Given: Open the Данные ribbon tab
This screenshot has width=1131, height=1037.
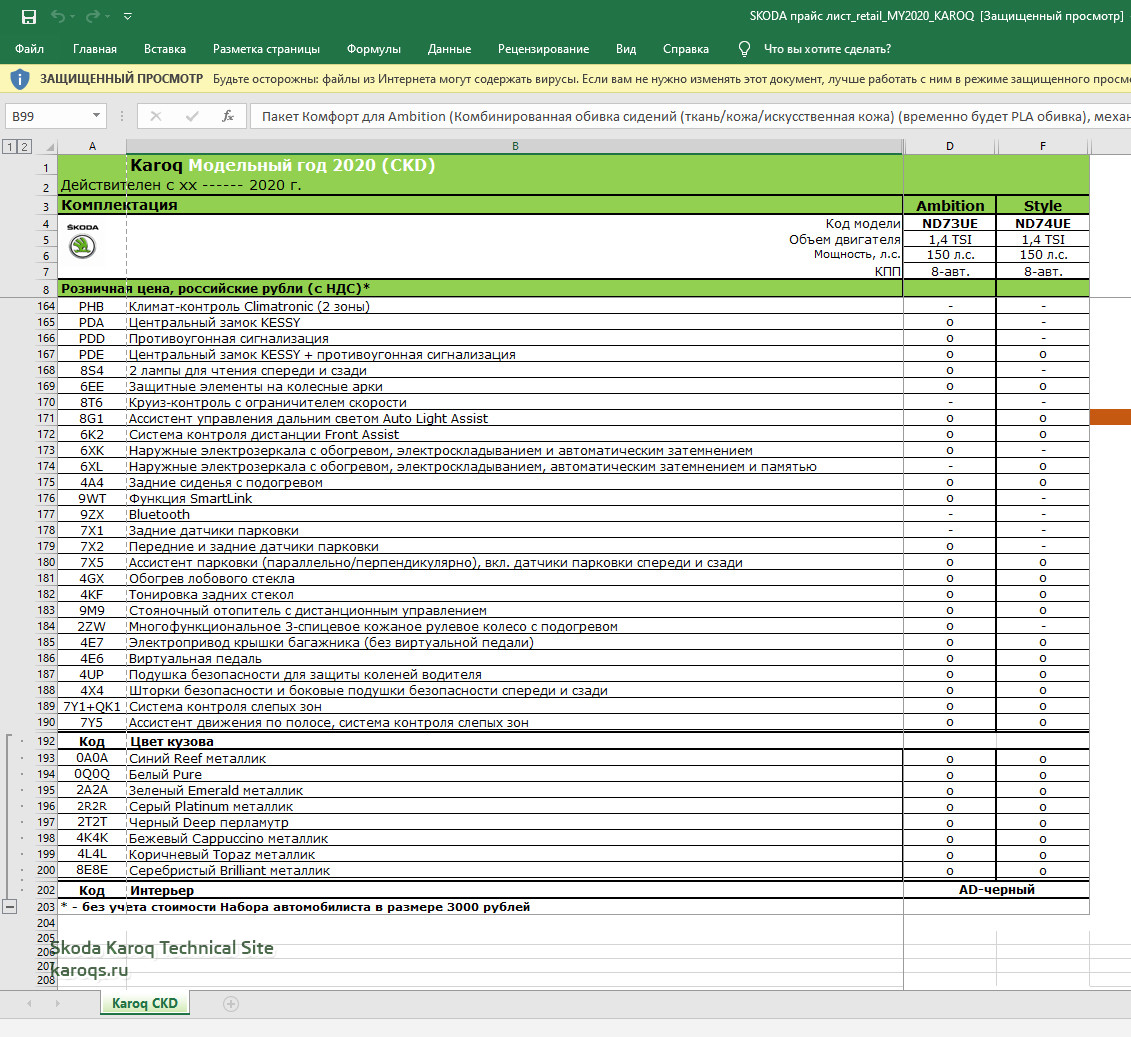Looking at the screenshot, I should (x=449, y=49).
